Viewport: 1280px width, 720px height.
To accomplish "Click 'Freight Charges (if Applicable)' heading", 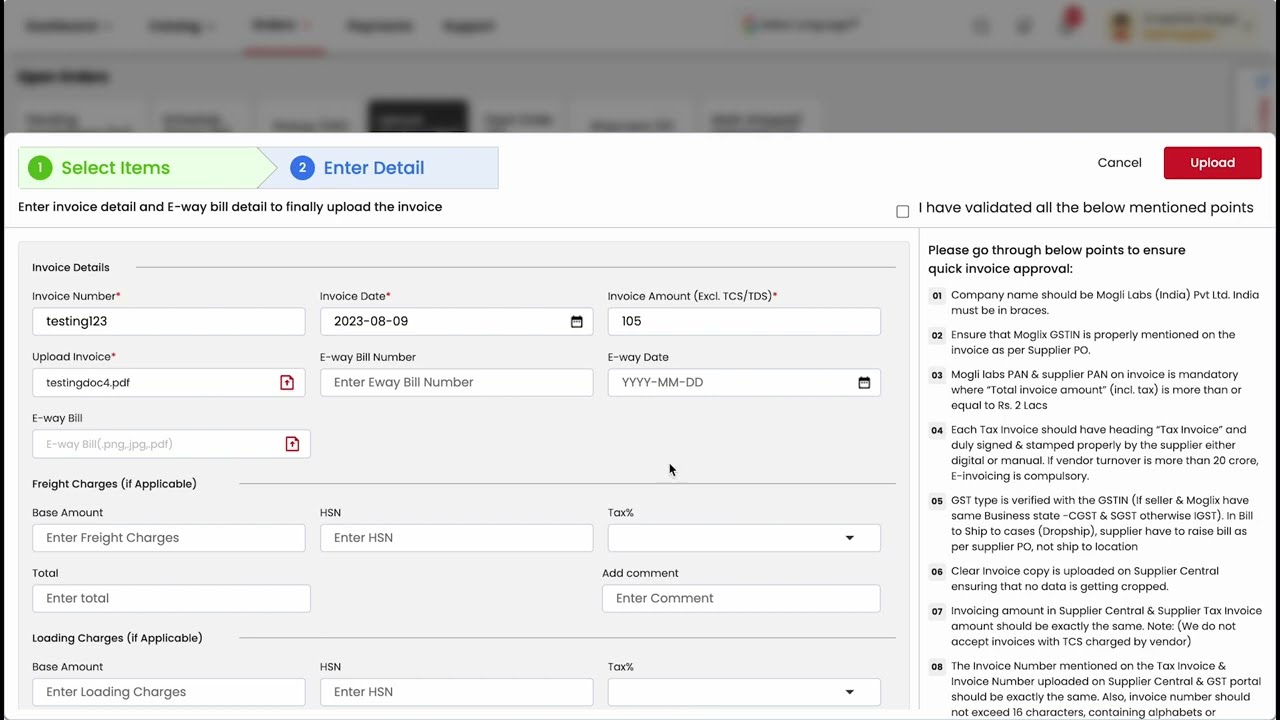I will (x=114, y=484).
